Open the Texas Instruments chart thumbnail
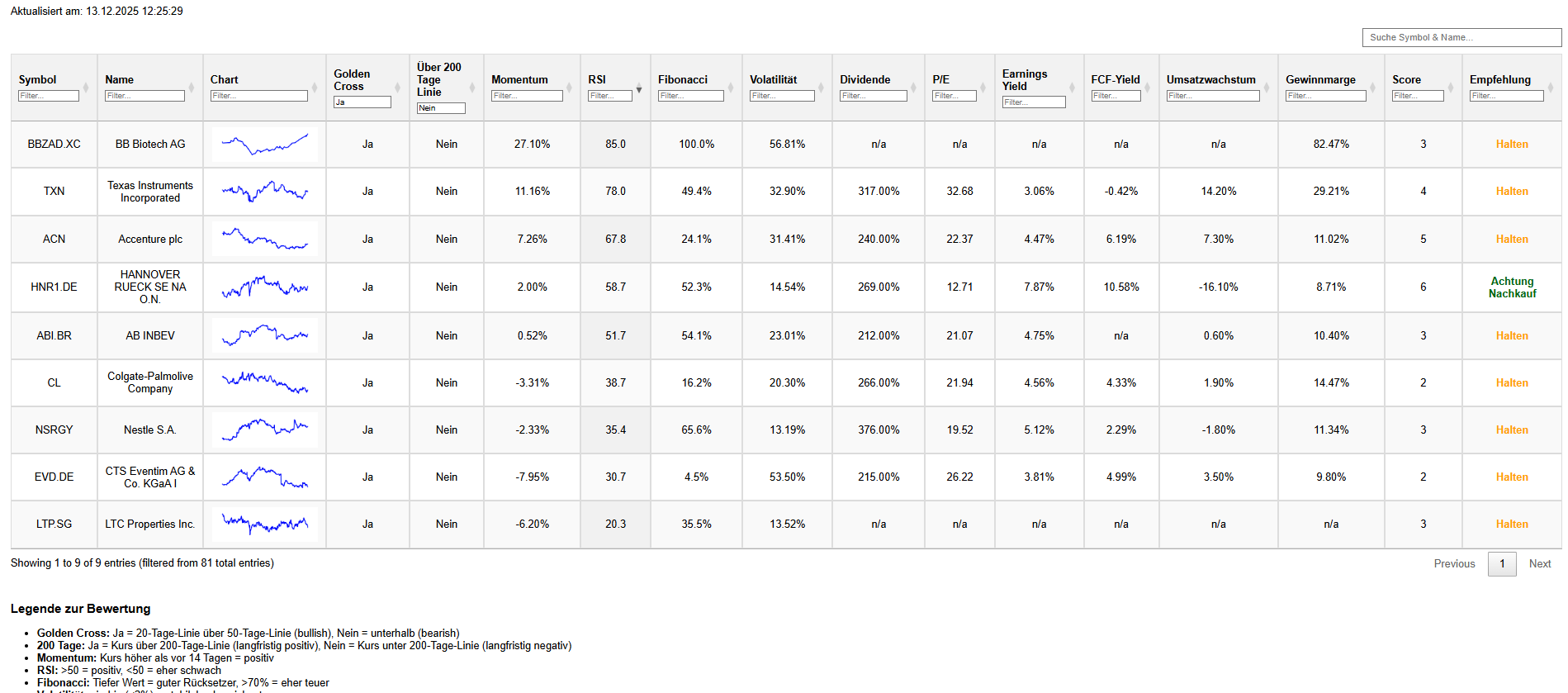Image resolution: width=1568 pixels, height=693 pixels. coord(265,192)
